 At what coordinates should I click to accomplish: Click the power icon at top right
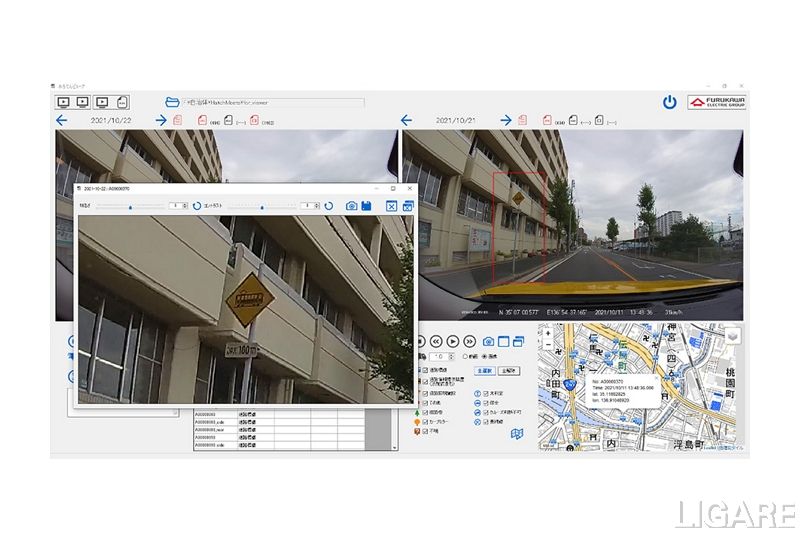[x=670, y=102]
